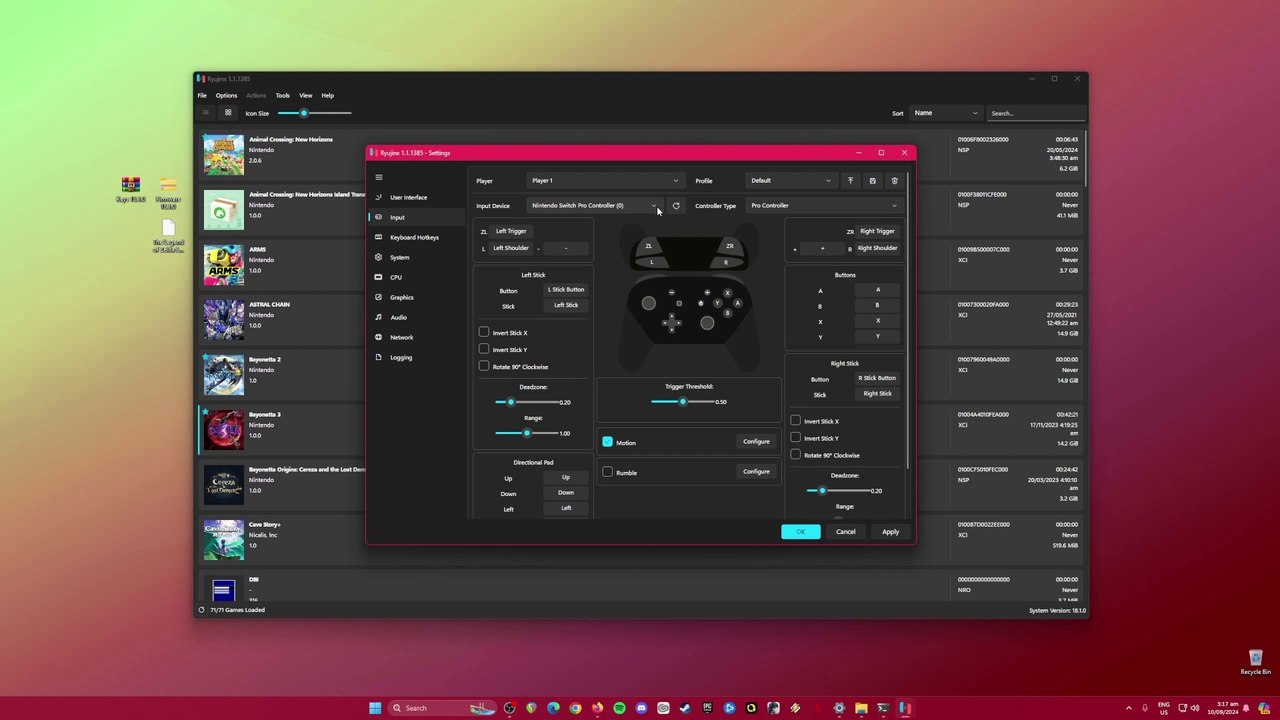Open the hamburger menu in Settings sidebar

(x=378, y=177)
